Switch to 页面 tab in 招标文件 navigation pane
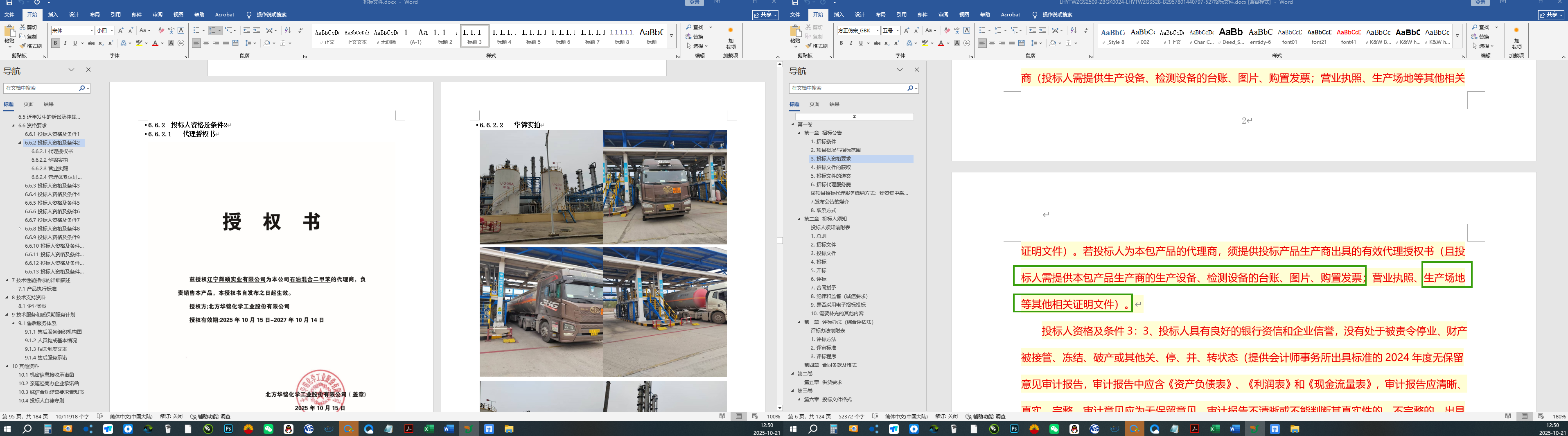Screen dimensions: 1568x436 pos(814,104)
